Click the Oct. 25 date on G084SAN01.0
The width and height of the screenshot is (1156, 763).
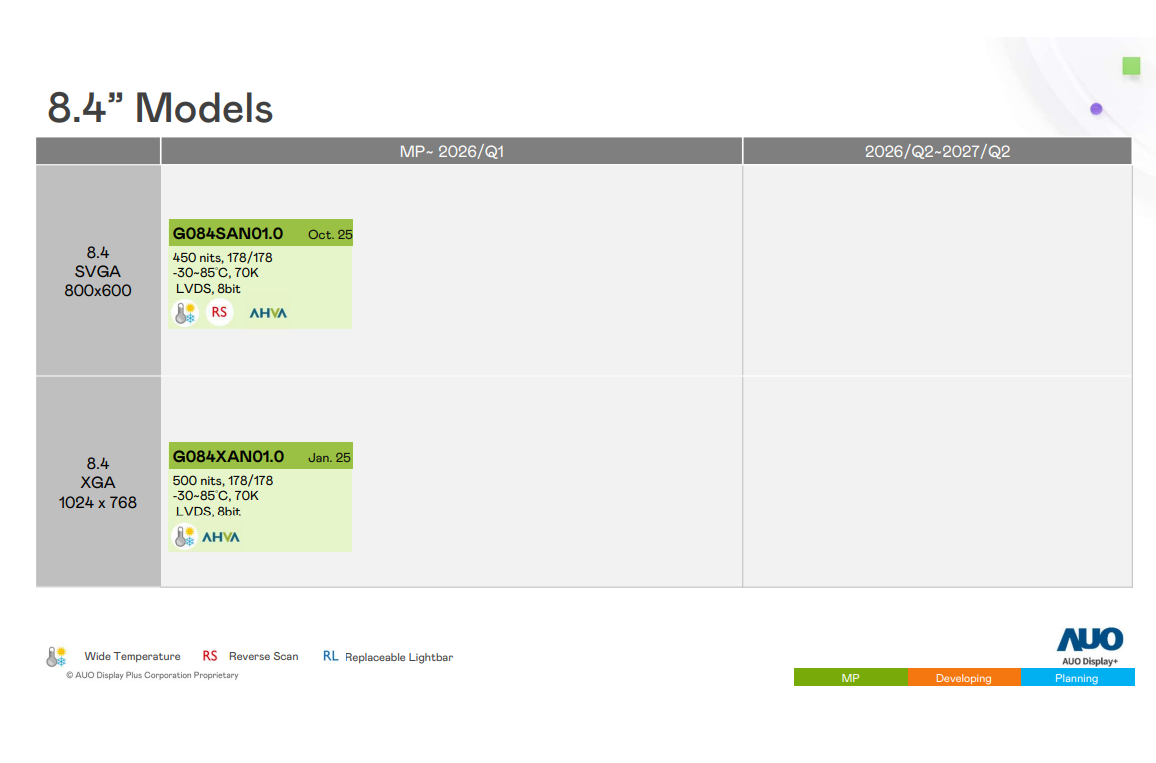pos(329,235)
